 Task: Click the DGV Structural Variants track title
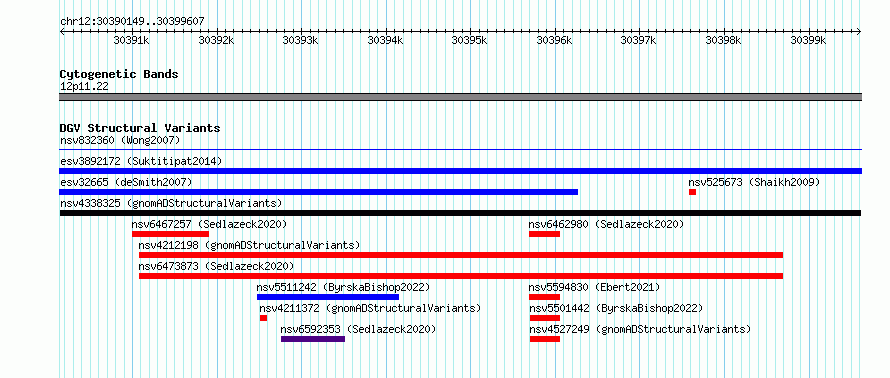pyautogui.click(x=140, y=128)
